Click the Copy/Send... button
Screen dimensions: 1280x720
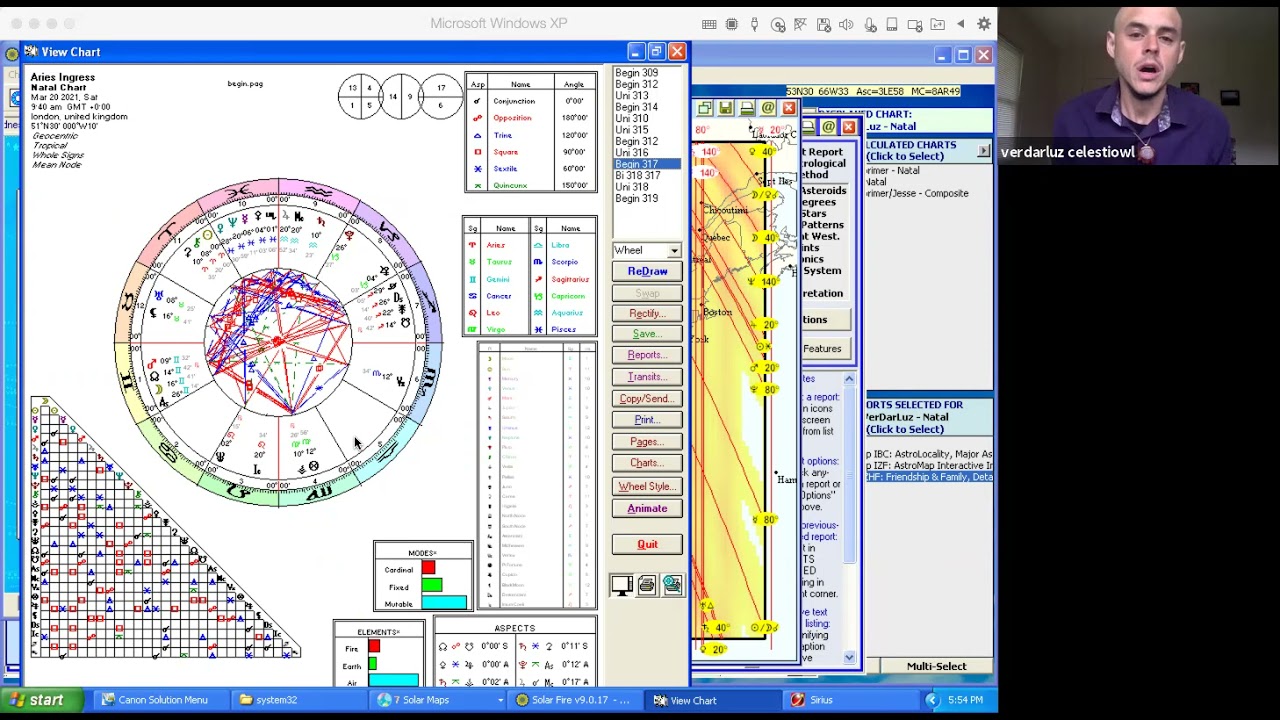(647, 399)
